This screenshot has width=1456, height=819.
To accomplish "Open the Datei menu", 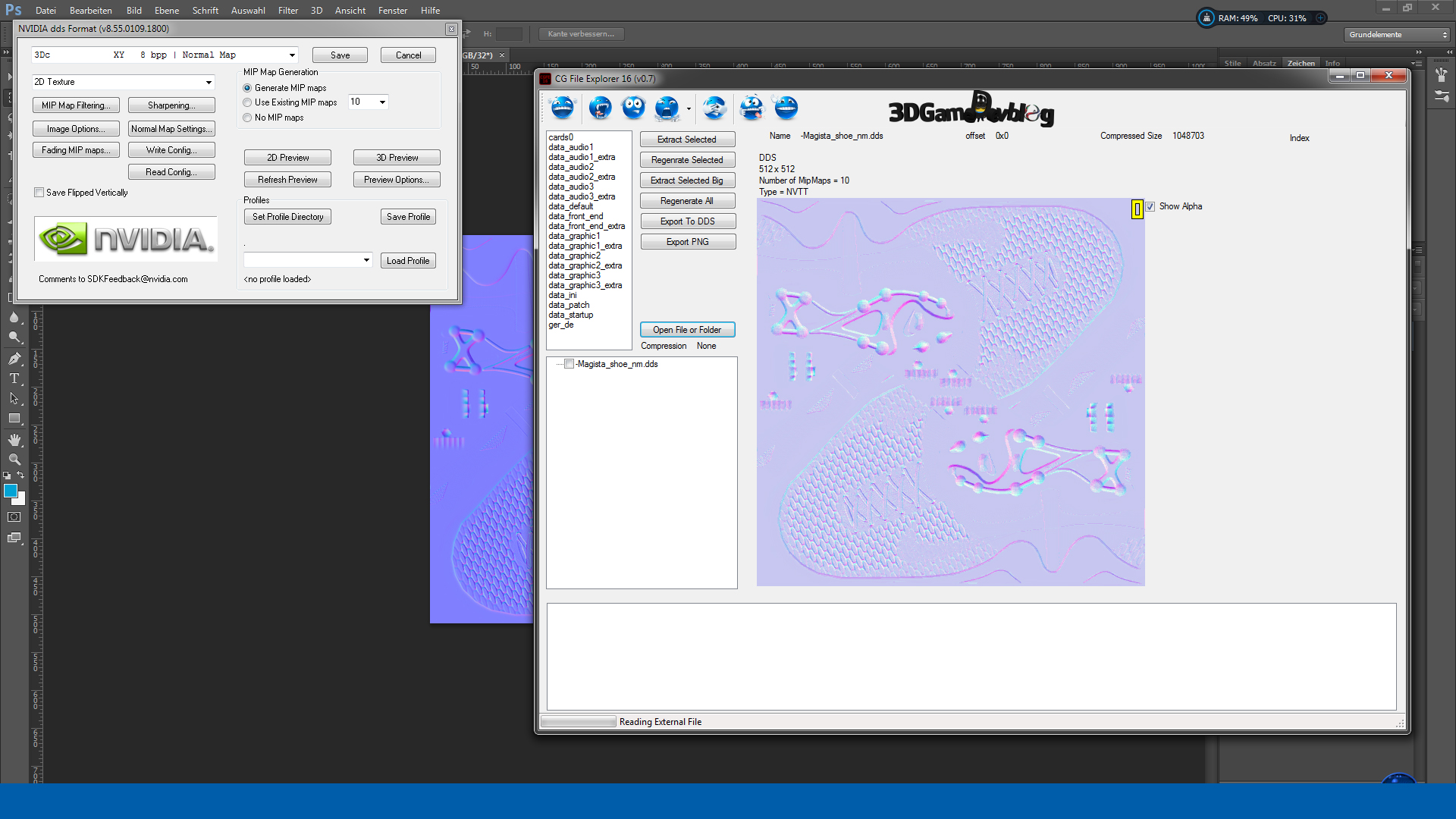I will (x=45, y=11).
